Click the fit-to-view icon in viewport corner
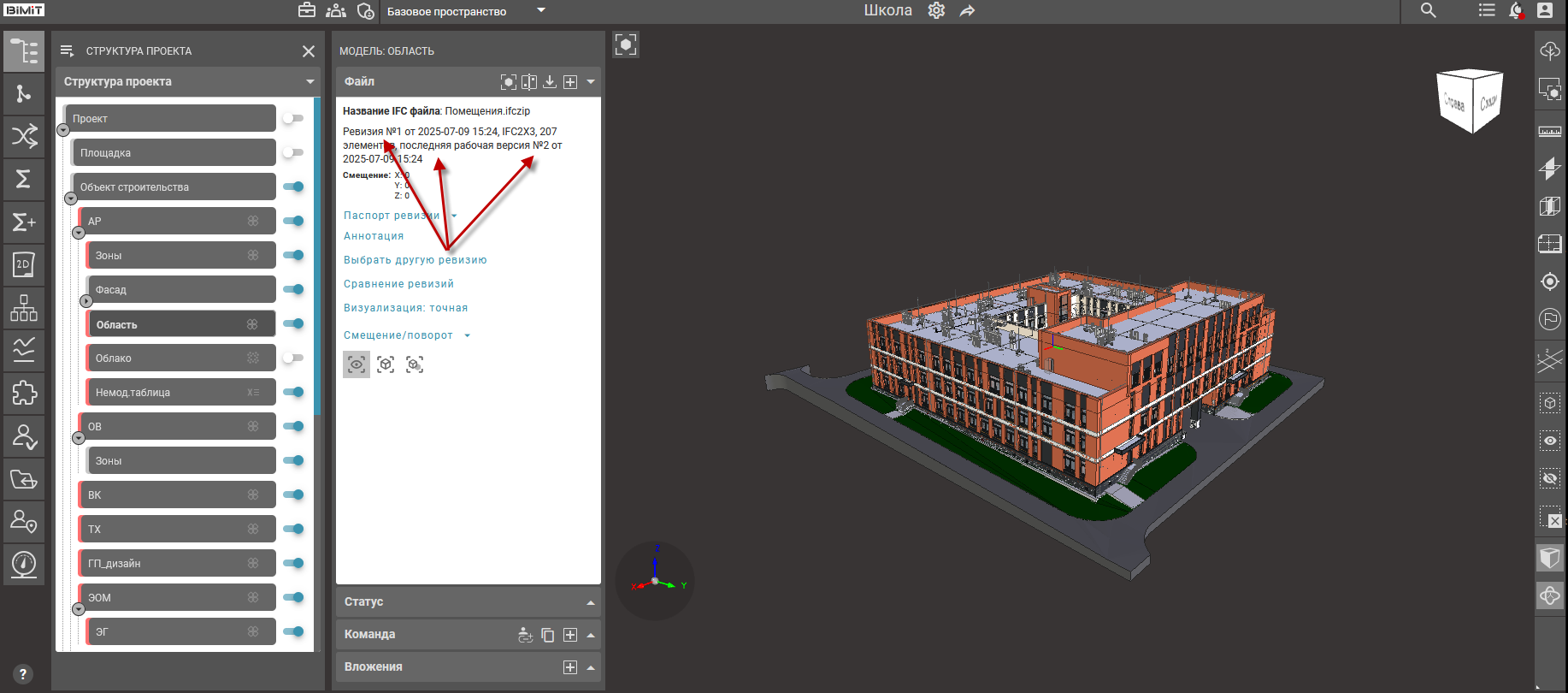Image resolution: width=1568 pixels, height=693 pixels. 626,45
